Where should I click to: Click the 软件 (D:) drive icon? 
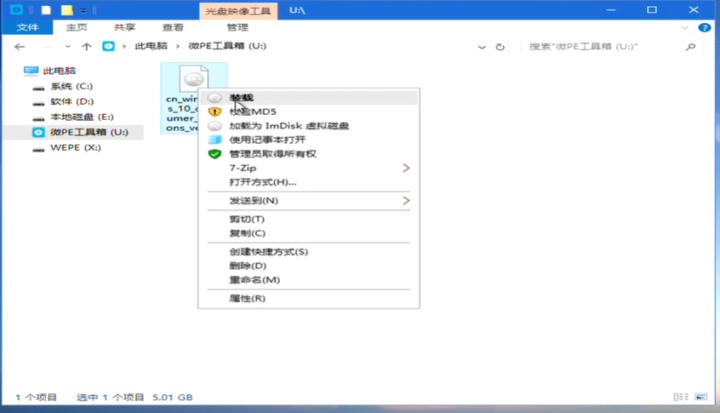pyautogui.click(x=39, y=102)
